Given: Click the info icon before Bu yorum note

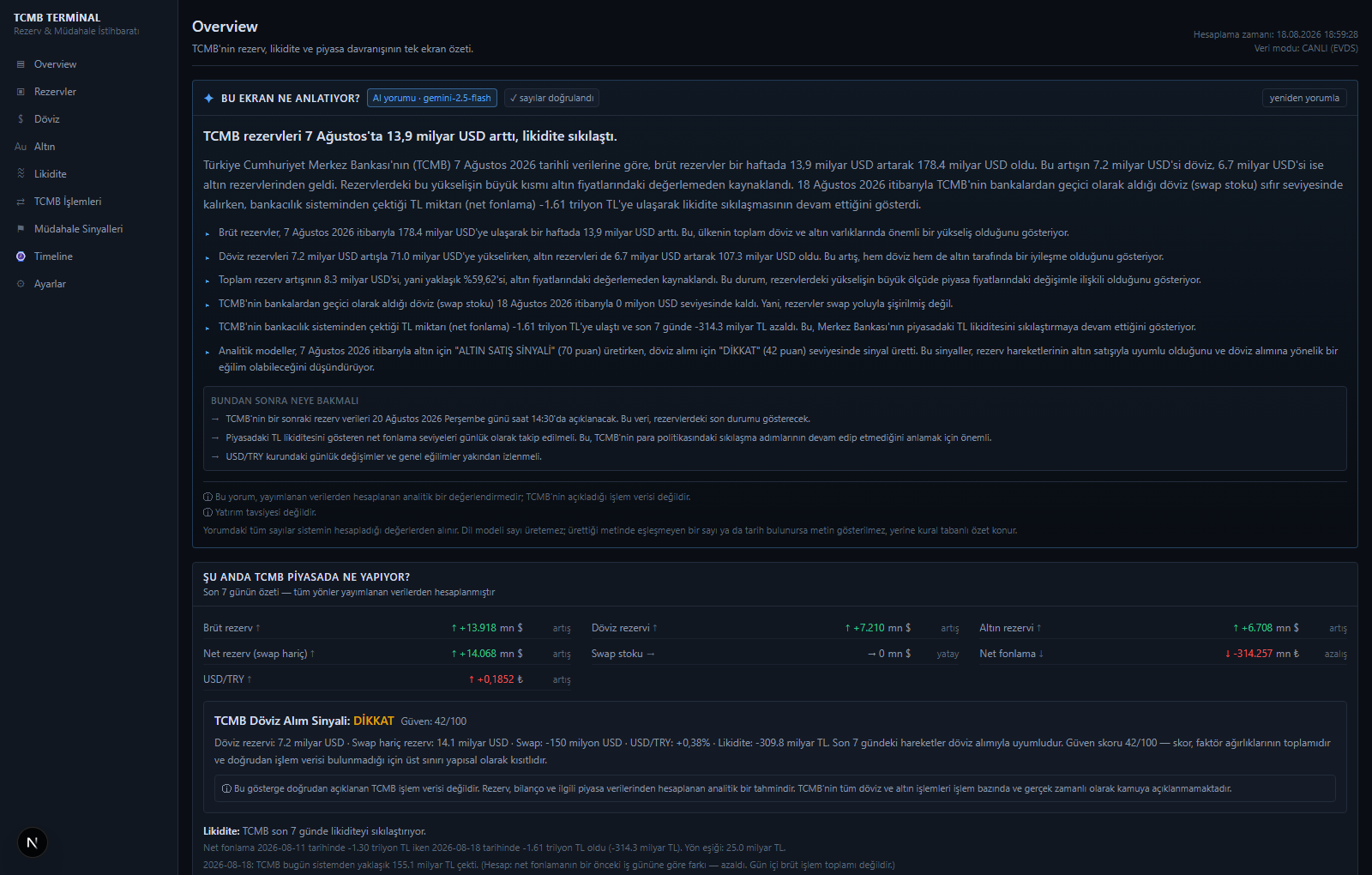Looking at the screenshot, I should tap(208, 497).
